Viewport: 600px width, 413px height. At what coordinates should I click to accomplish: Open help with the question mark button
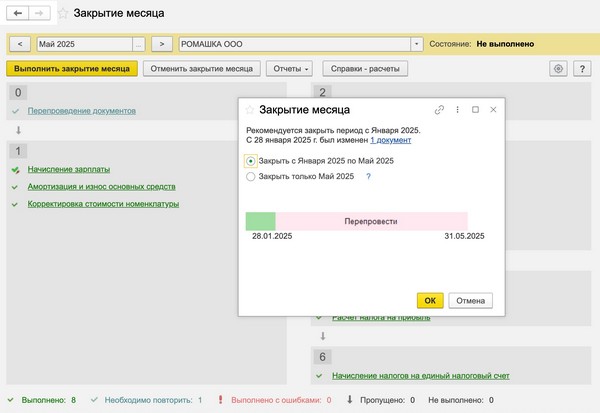[582, 69]
